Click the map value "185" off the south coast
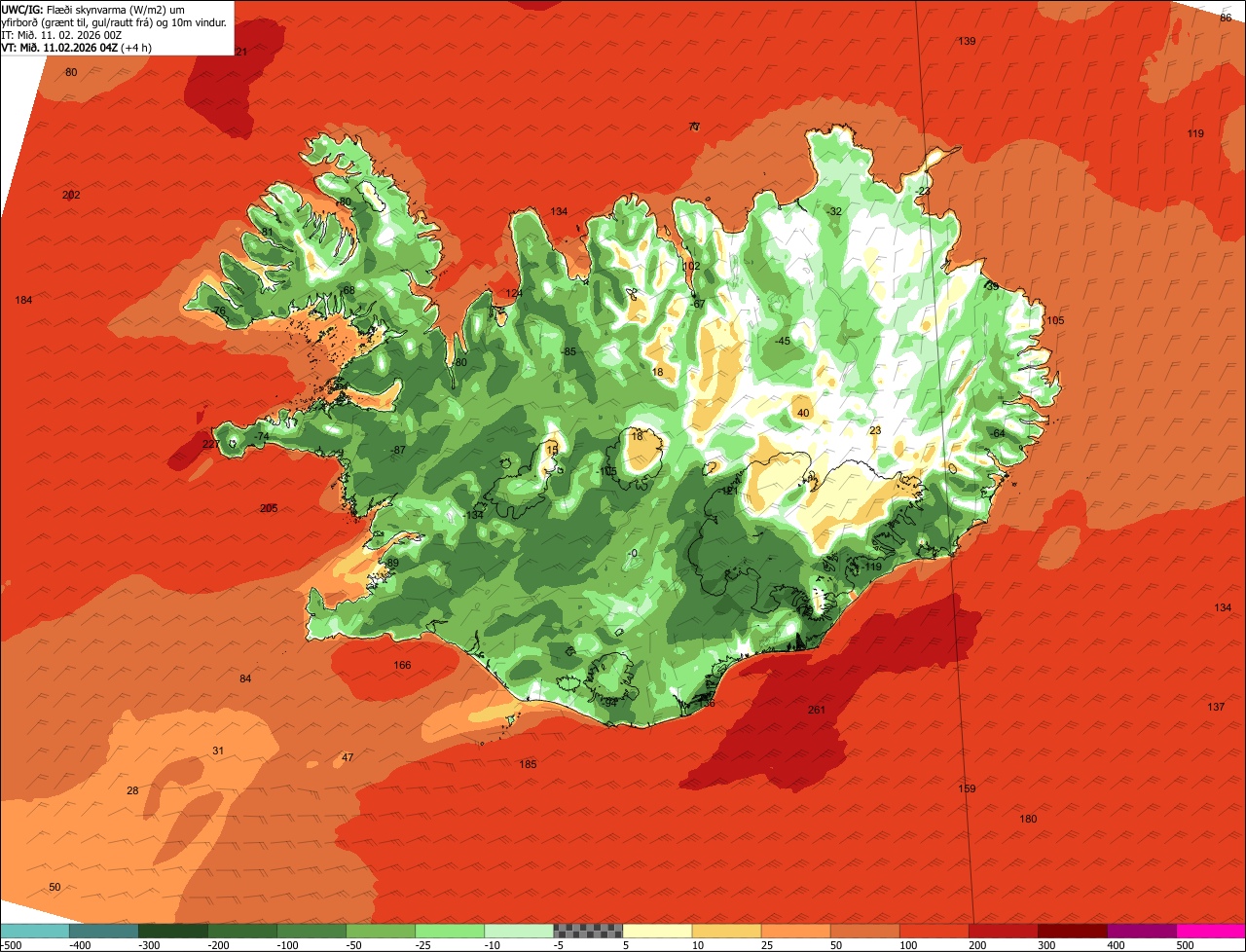The width and height of the screenshot is (1246, 952). (x=528, y=764)
